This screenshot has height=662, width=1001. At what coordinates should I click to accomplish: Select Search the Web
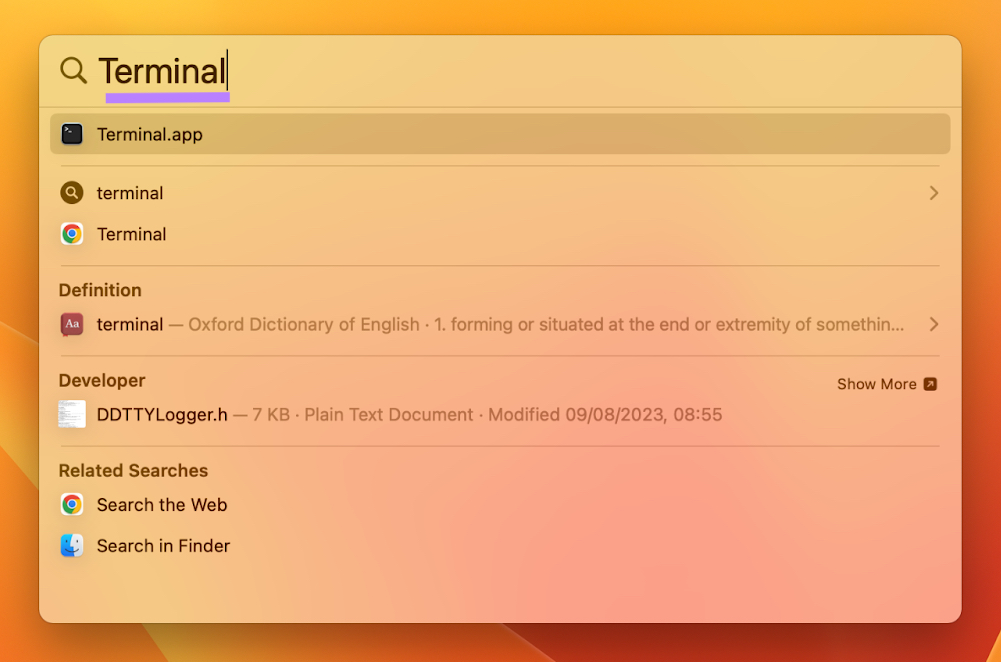(162, 505)
